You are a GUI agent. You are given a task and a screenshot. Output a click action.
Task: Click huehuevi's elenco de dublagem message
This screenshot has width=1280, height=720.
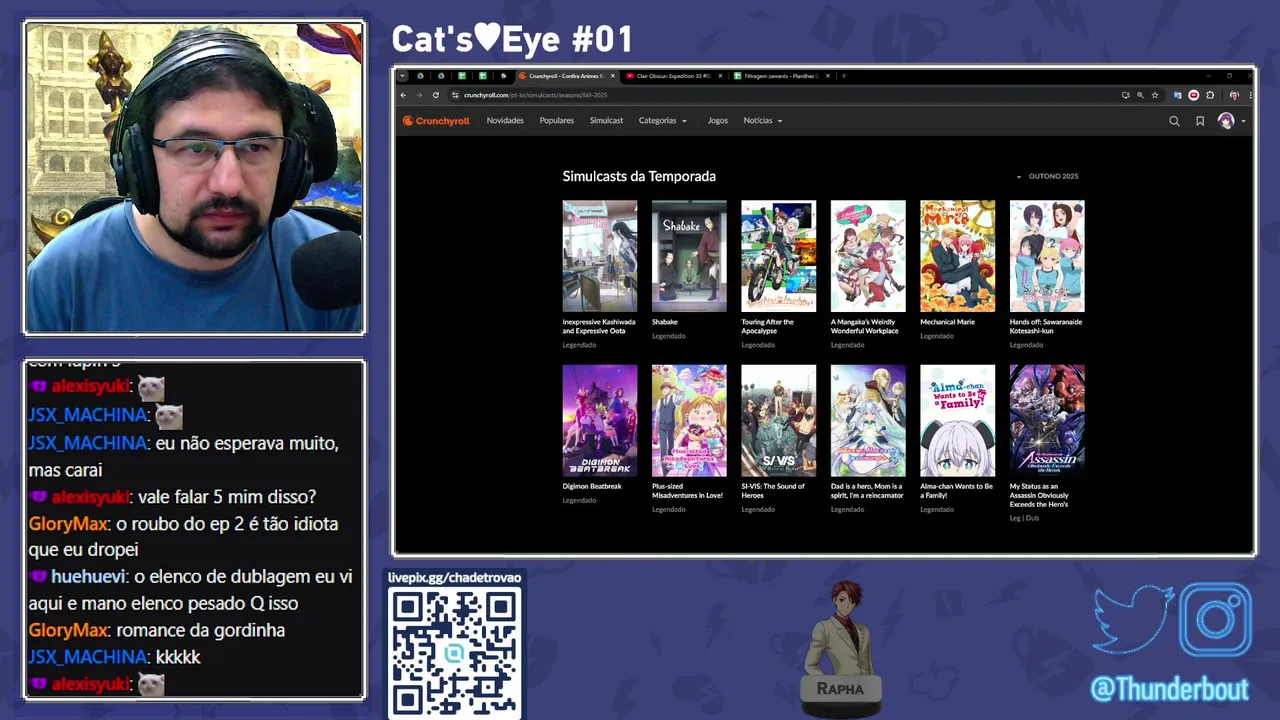point(190,590)
